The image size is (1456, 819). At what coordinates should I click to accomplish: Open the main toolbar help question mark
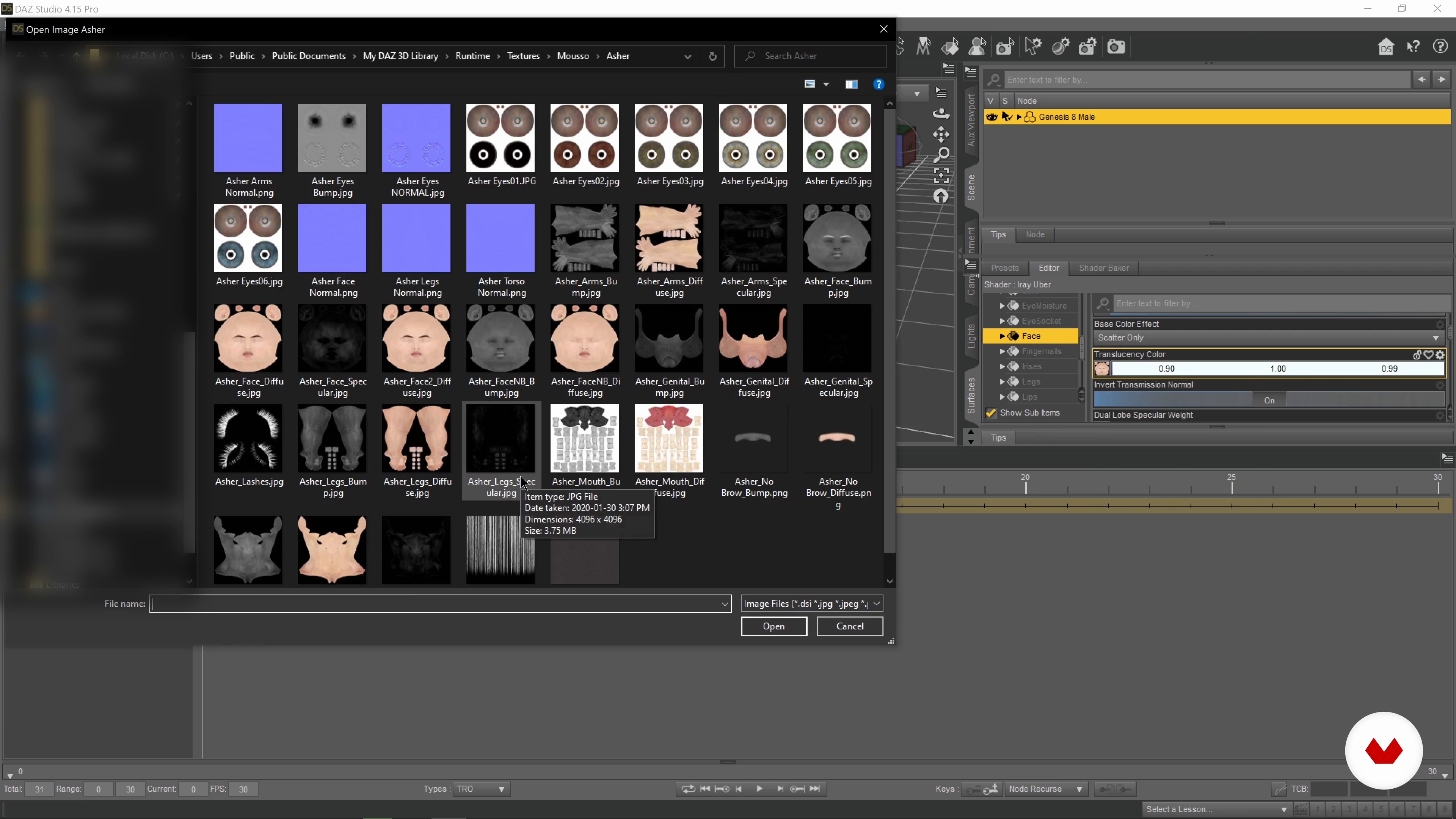tap(1440, 46)
